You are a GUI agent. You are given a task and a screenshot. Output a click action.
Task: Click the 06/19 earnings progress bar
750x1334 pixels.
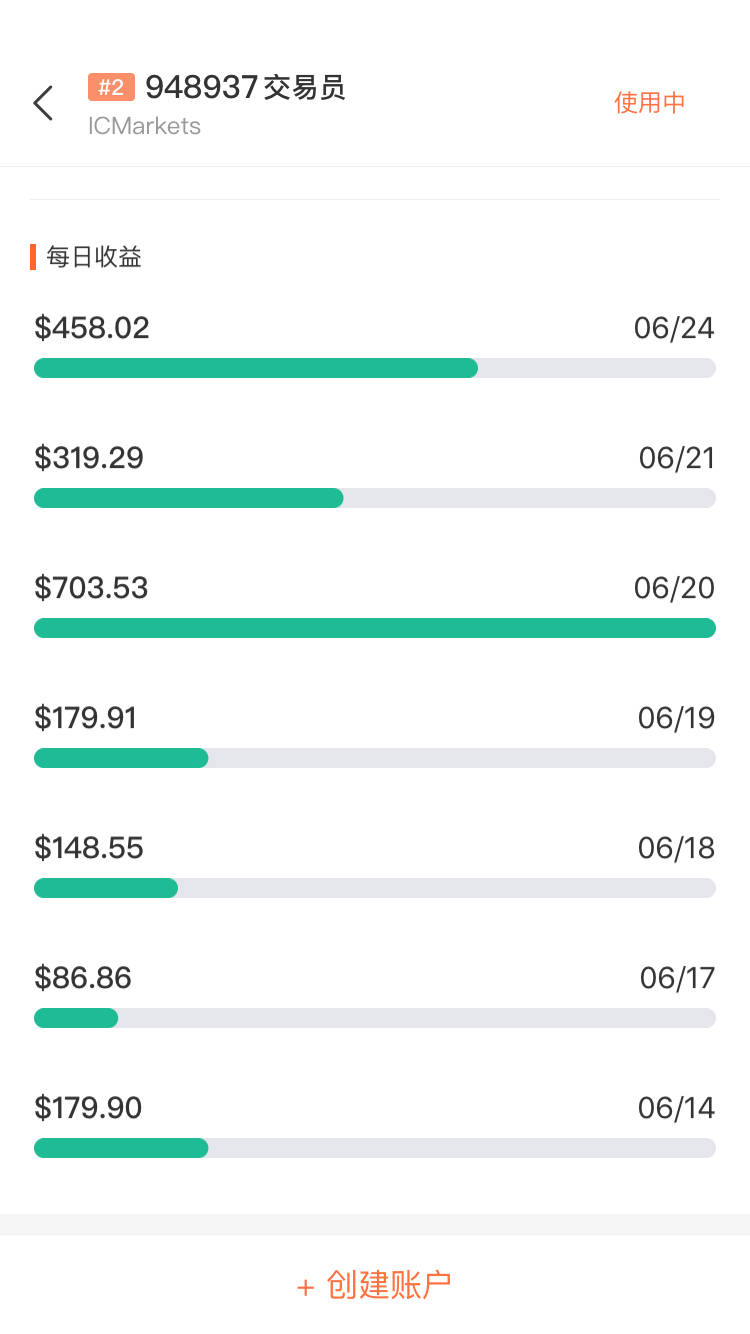[375, 758]
